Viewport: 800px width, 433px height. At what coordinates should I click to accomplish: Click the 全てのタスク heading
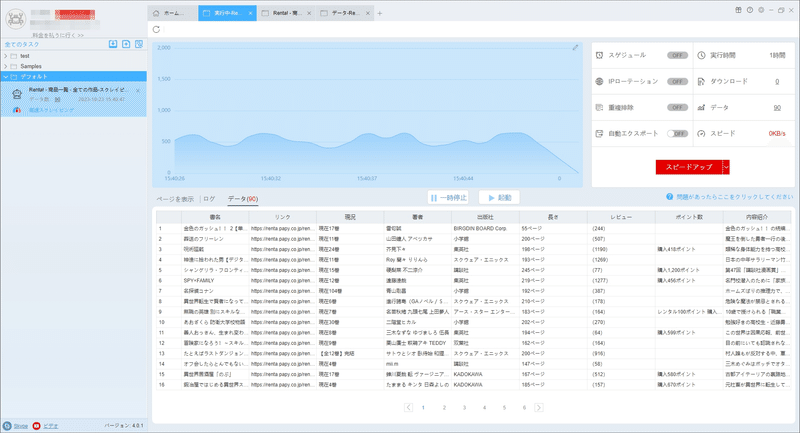22,44
